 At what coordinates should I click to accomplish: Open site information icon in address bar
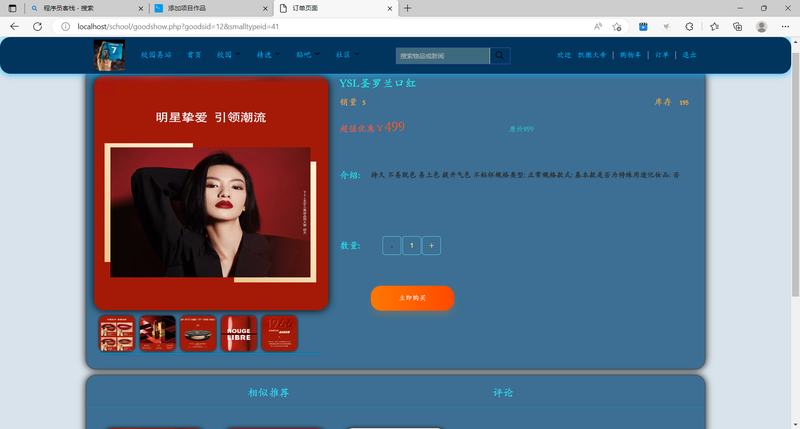(x=65, y=27)
